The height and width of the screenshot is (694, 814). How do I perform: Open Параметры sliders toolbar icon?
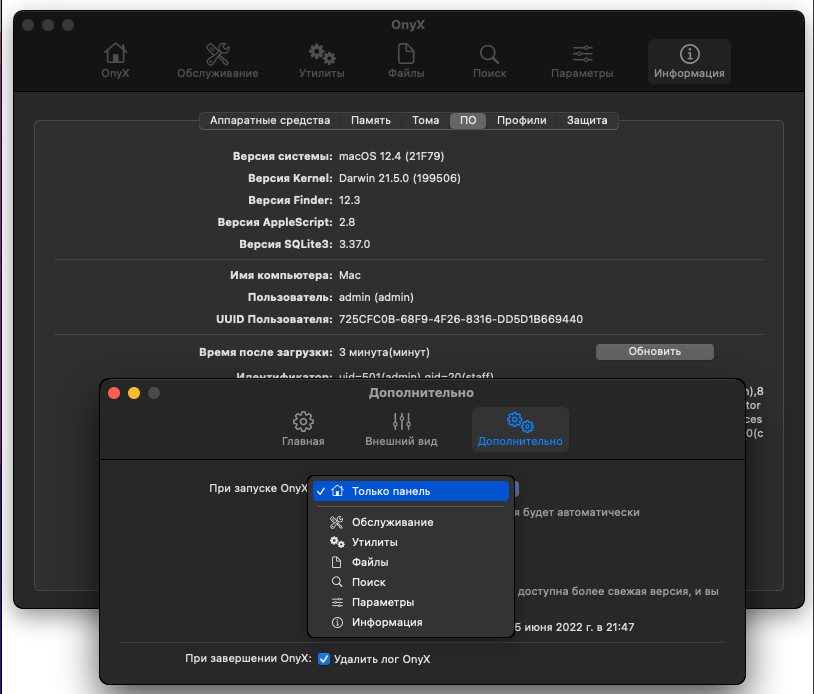pyautogui.click(x=582, y=61)
